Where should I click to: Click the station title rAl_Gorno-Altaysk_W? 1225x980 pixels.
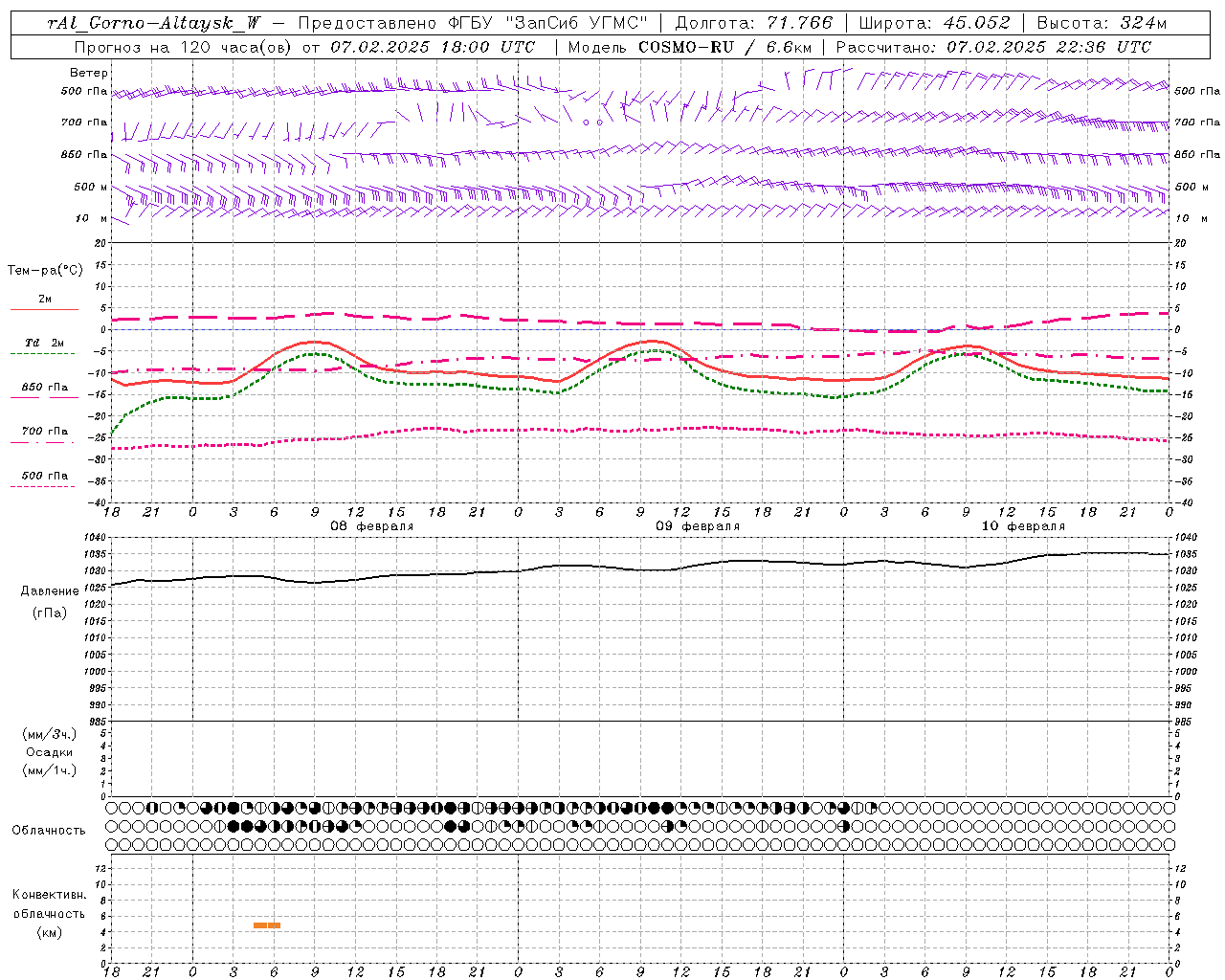154,24
